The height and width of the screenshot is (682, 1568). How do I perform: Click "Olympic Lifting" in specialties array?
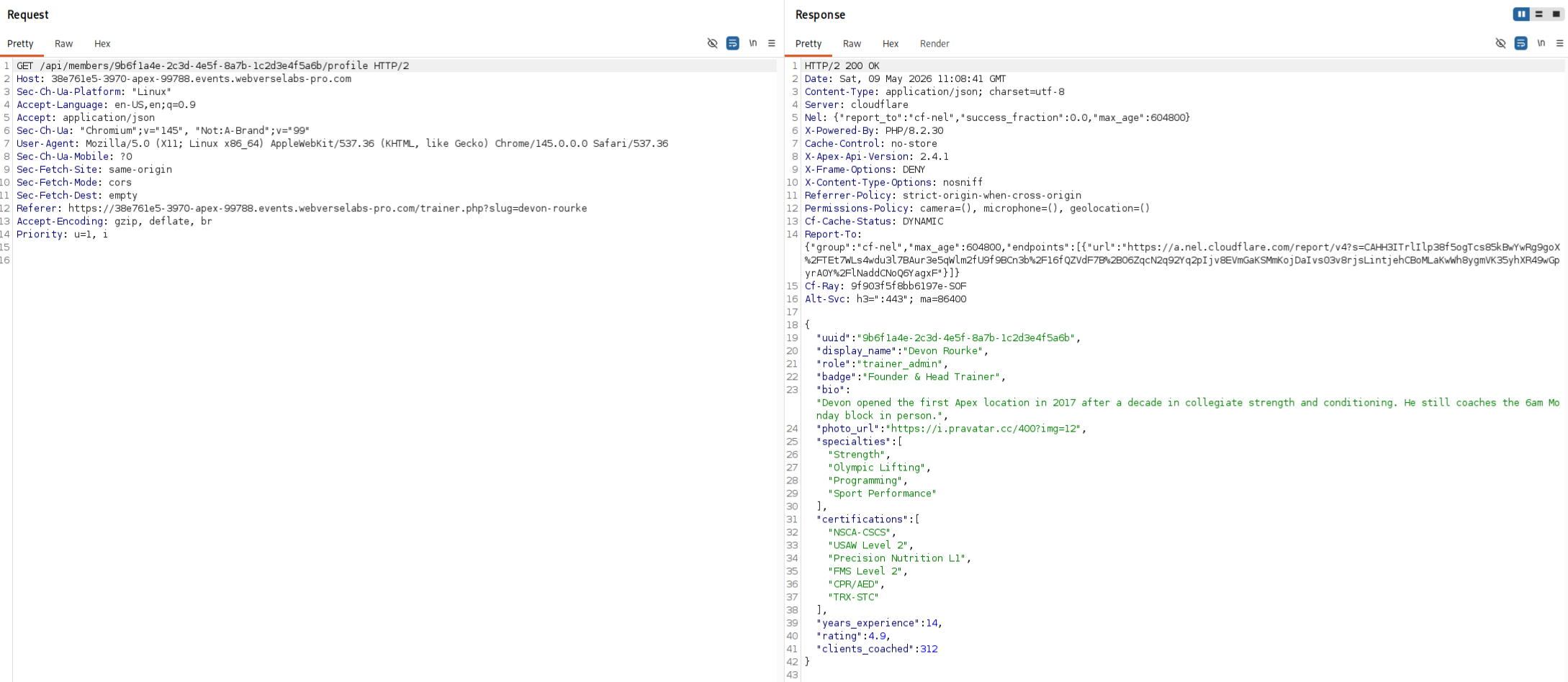tap(877, 467)
